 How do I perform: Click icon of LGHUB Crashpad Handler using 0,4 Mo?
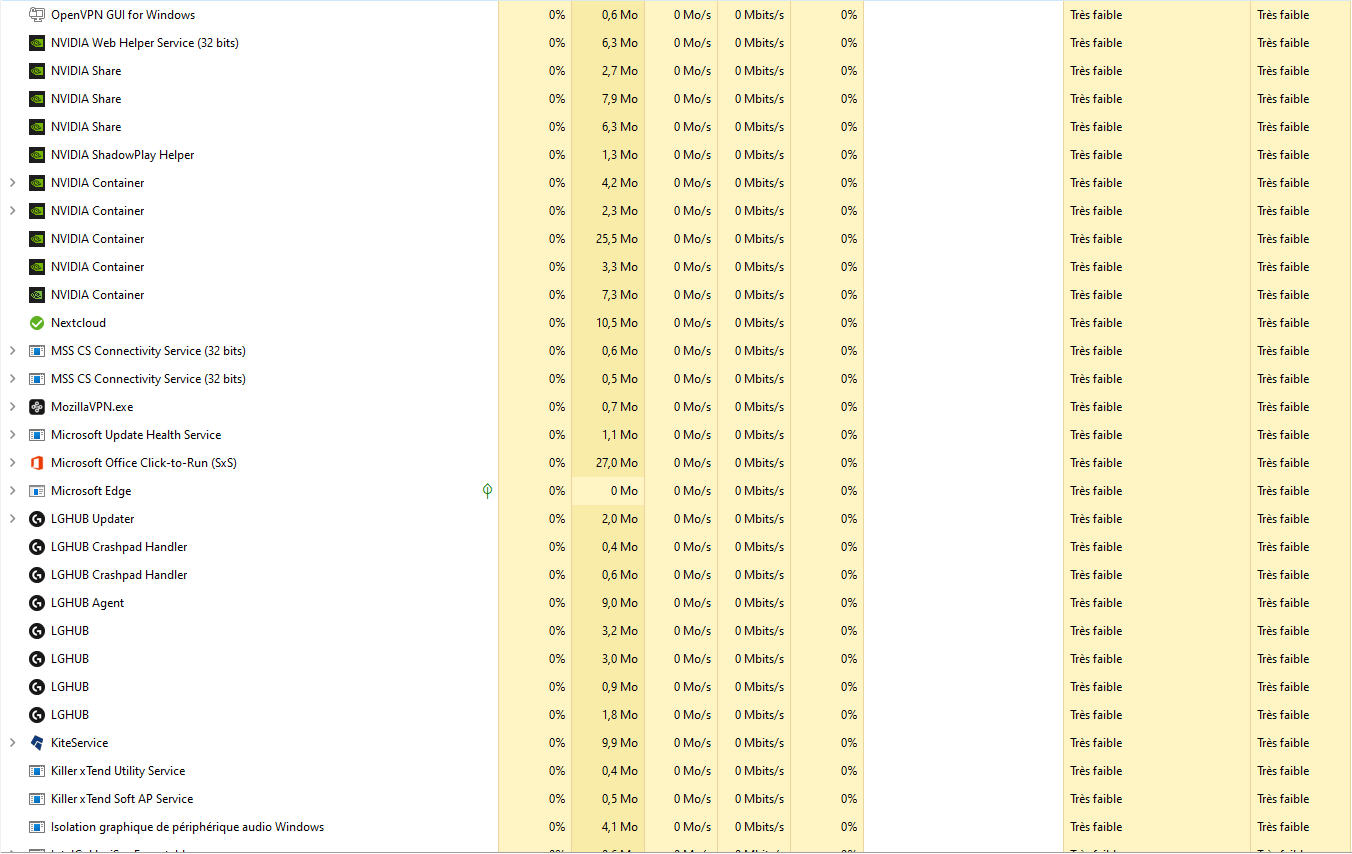click(x=37, y=547)
